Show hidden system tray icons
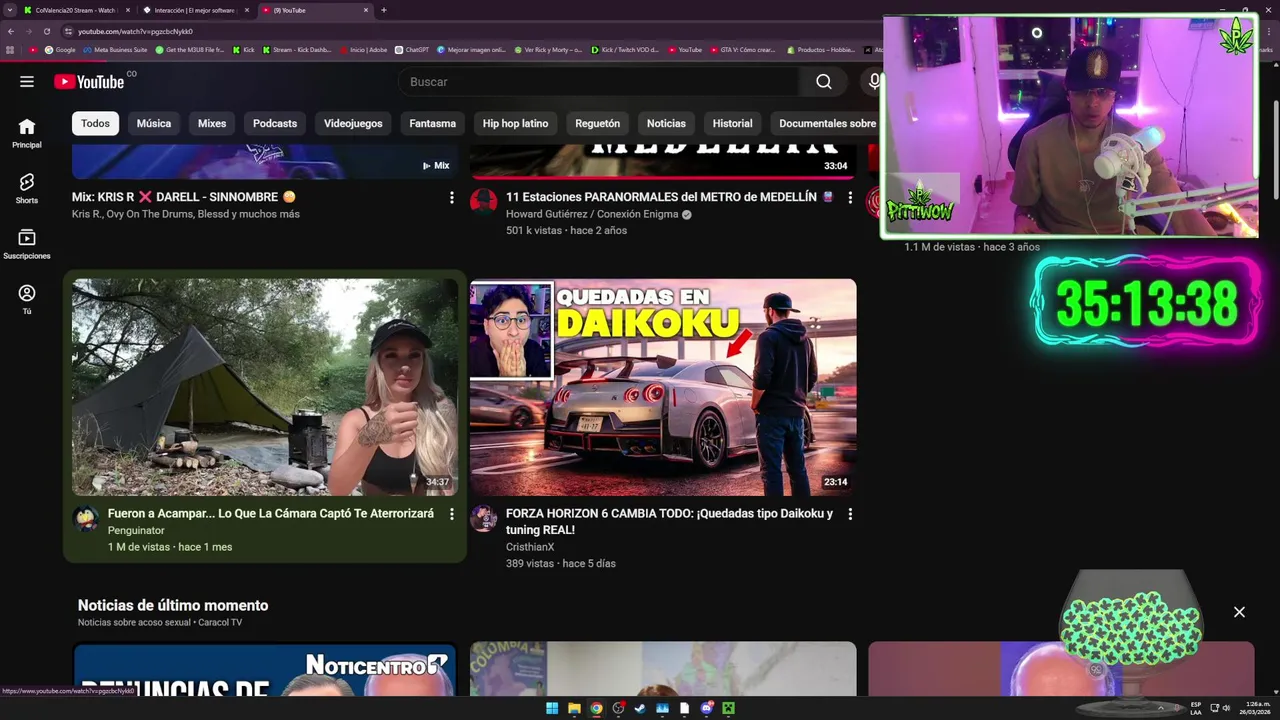 1161,708
